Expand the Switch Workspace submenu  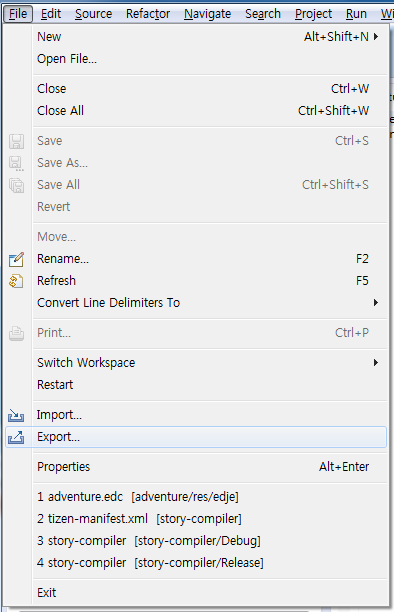tap(376, 363)
